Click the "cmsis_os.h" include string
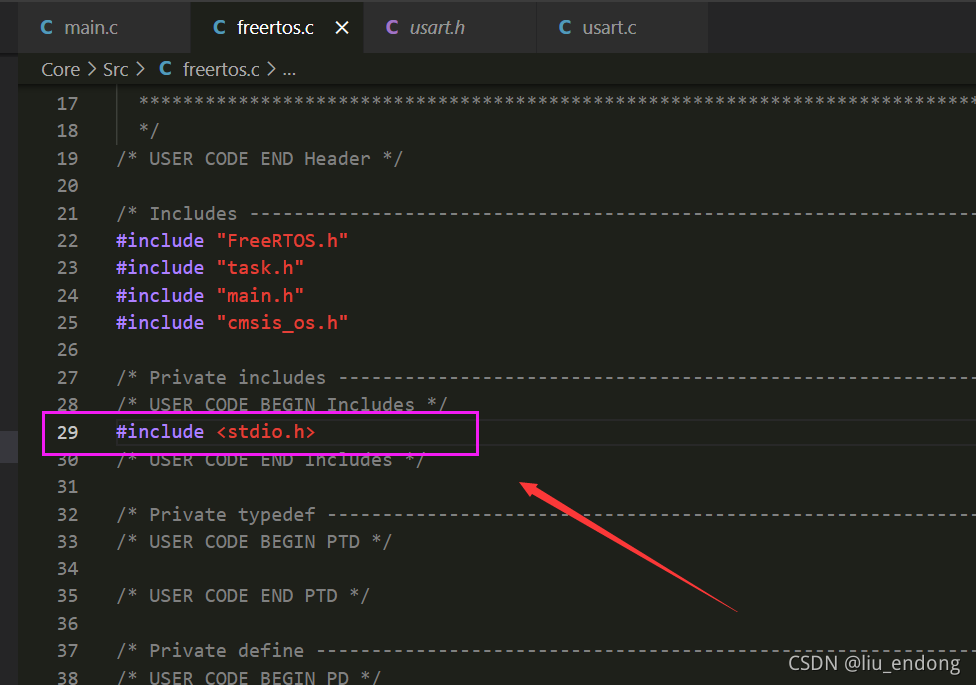The height and width of the screenshot is (685, 976). [x=282, y=323]
